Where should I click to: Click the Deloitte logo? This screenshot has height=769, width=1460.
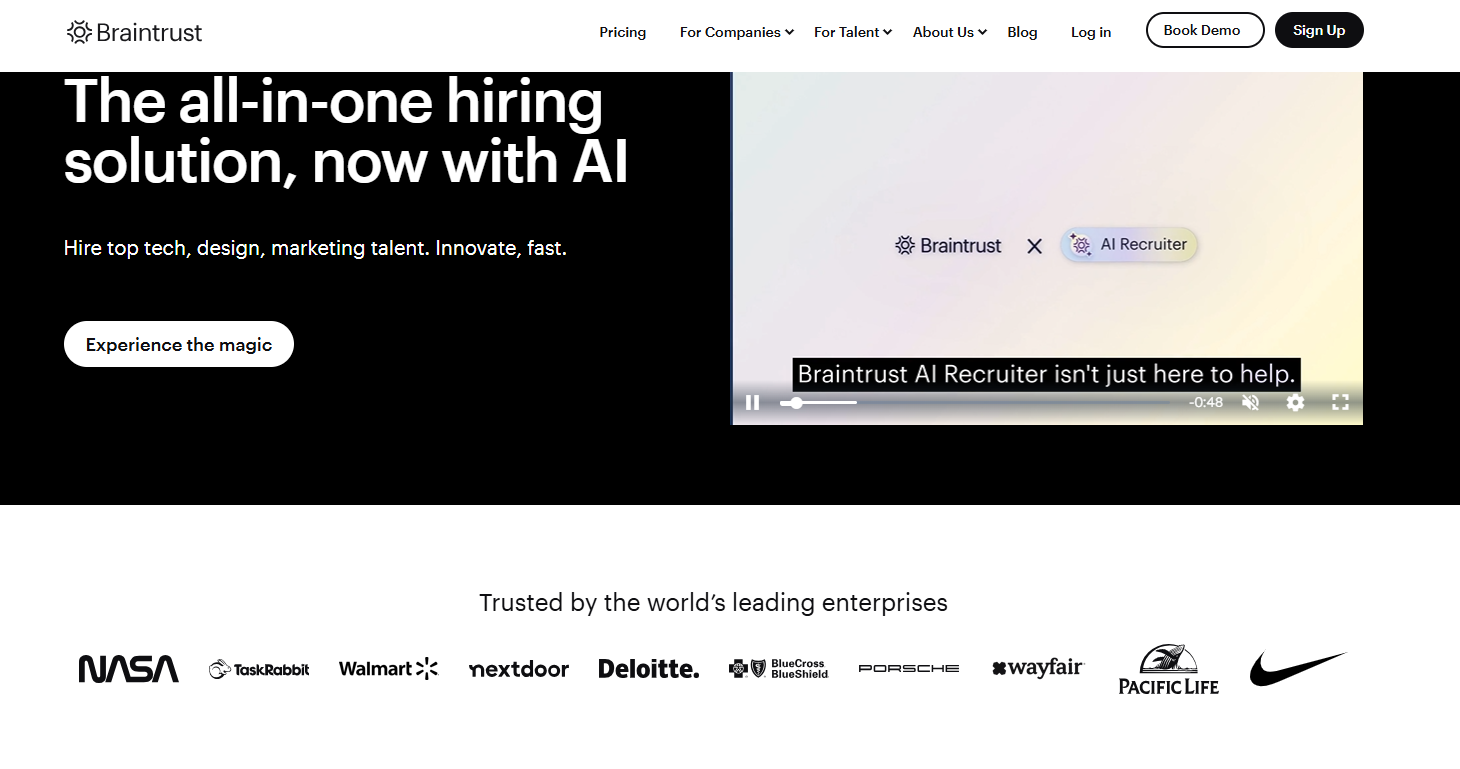coord(649,669)
